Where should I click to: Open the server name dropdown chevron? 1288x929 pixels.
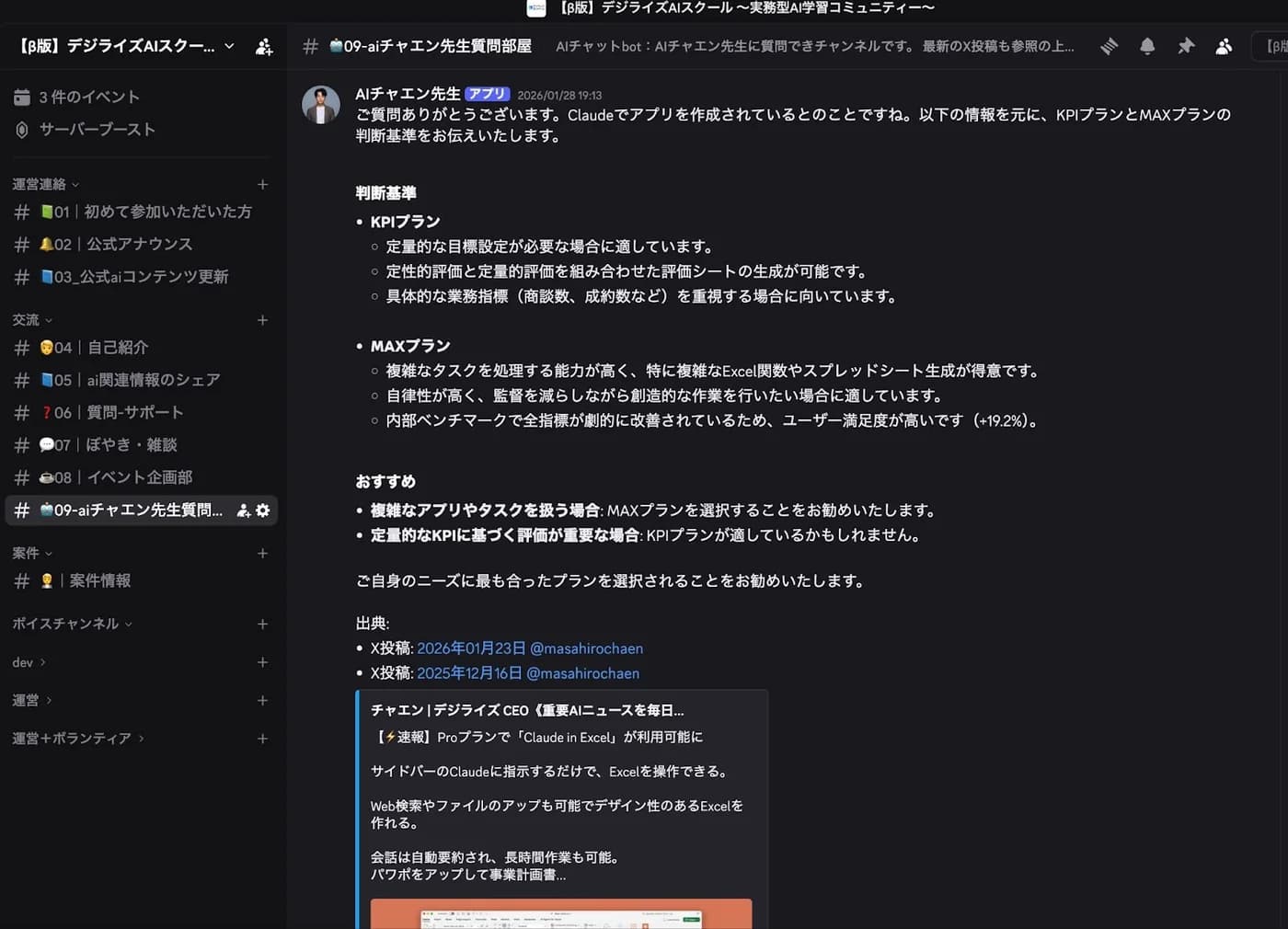(x=229, y=46)
